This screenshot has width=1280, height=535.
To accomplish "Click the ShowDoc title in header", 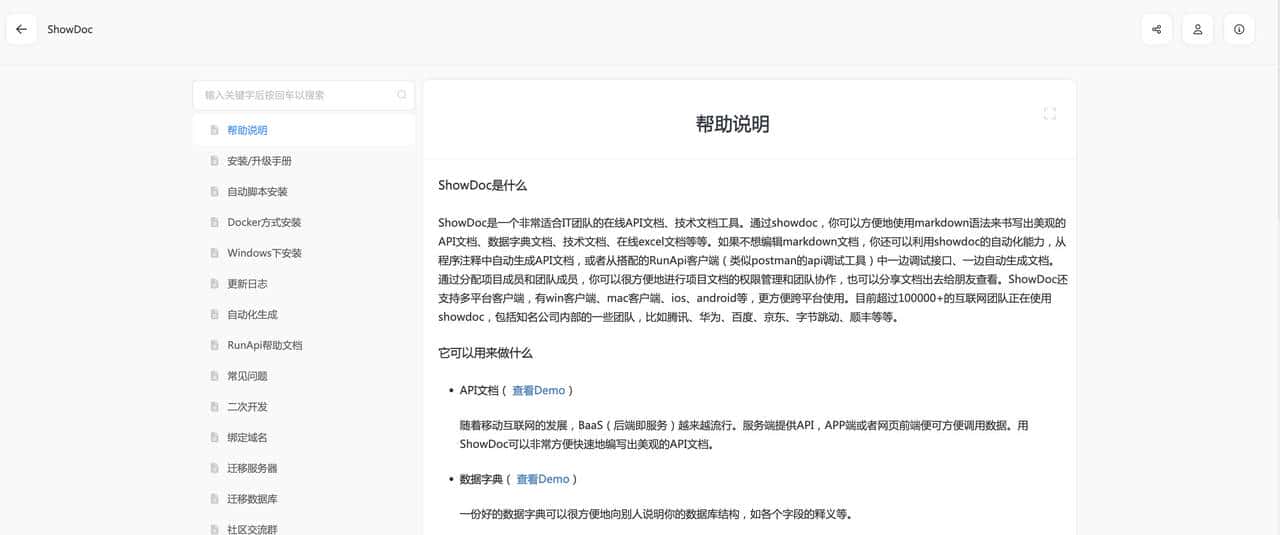I will tap(70, 29).
